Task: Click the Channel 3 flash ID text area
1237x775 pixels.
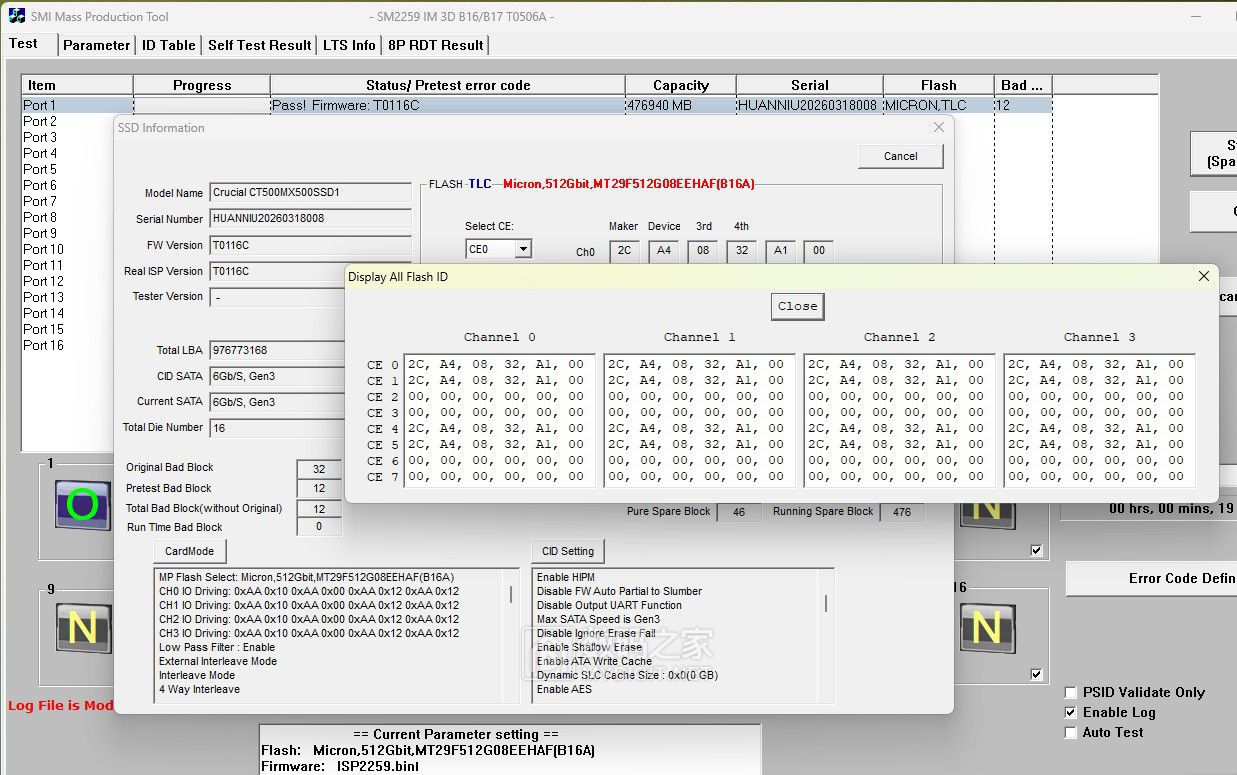Action: 1100,420
